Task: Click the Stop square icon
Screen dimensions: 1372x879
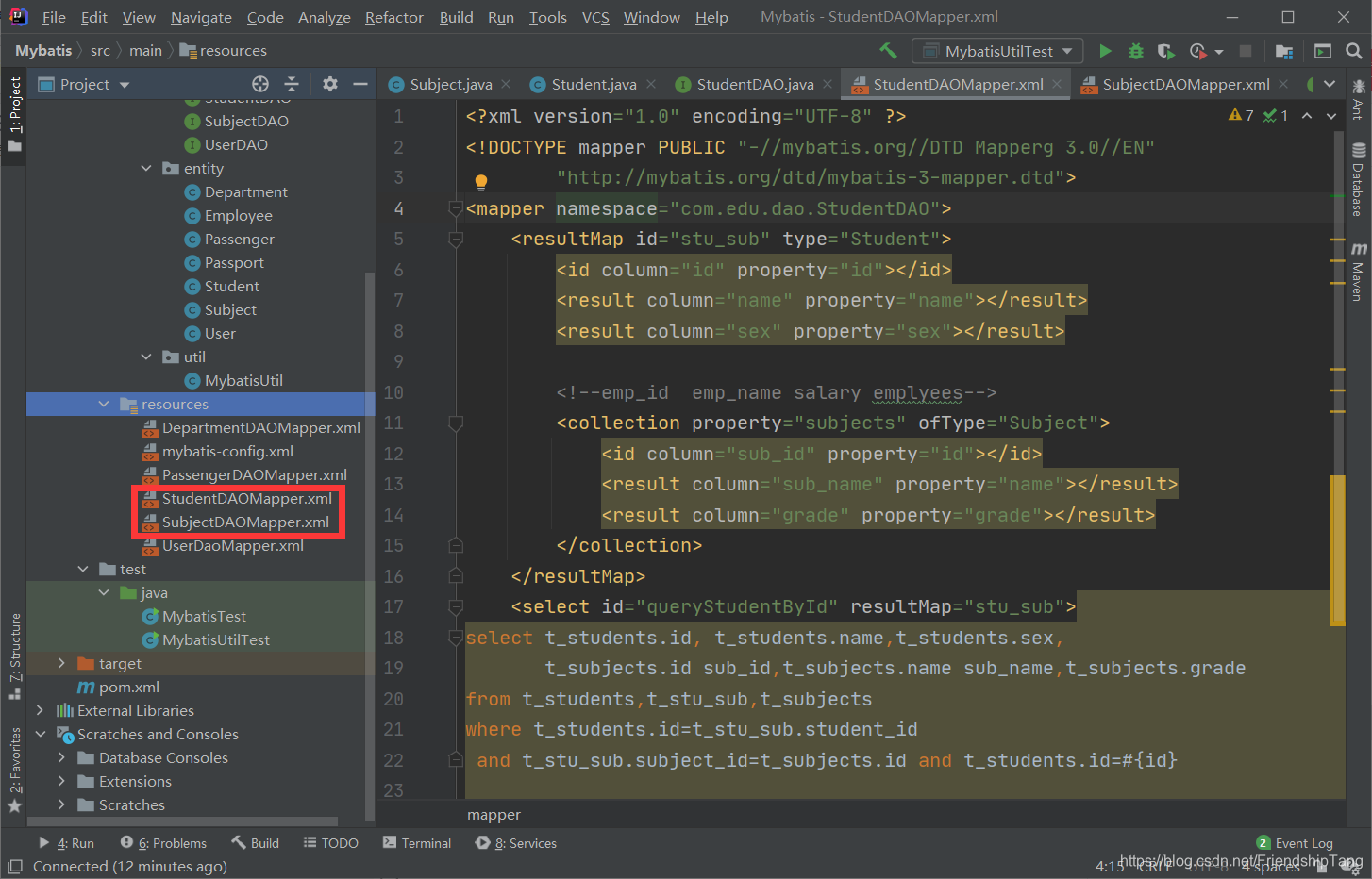Action: coord(1246,51)
